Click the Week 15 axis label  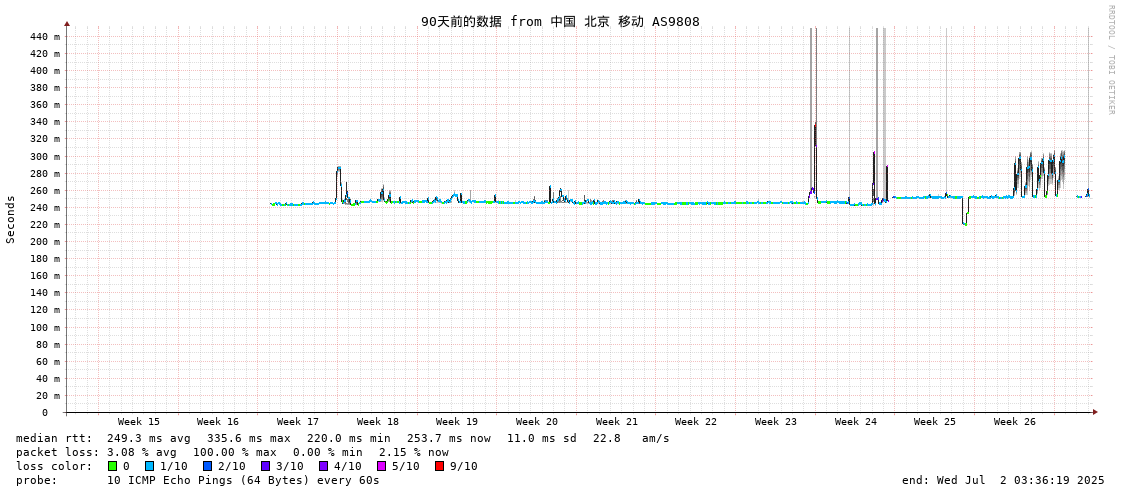pyautogui.click(x=139, y=422)
